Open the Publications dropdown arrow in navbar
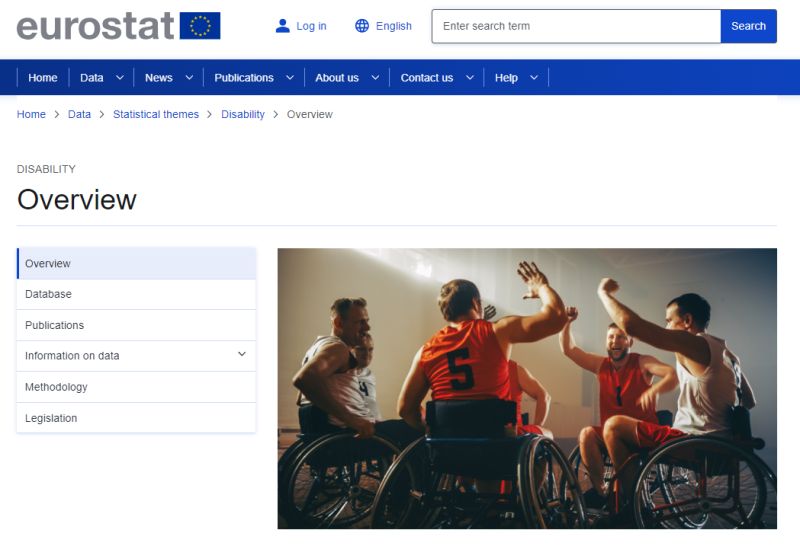The height and width of the screenshot is (546, 800). pos(290,78)
